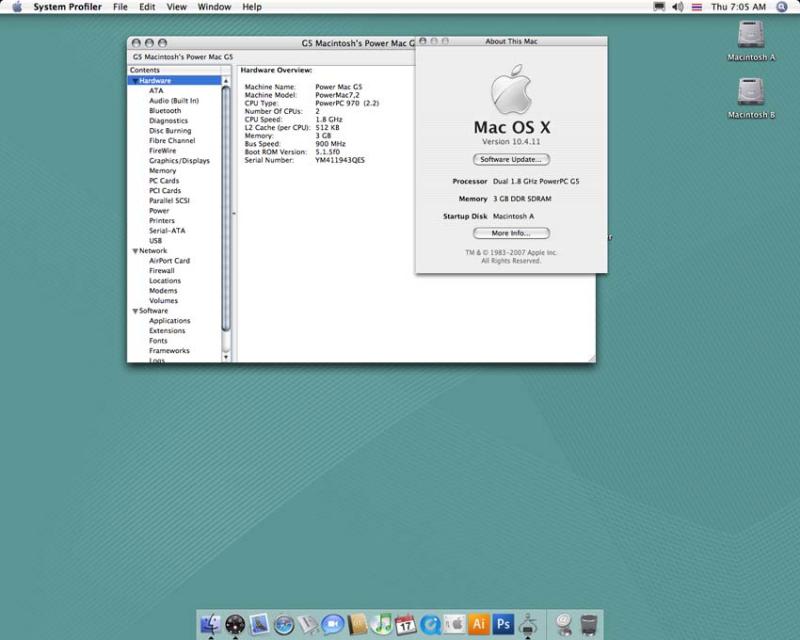Open the Trash in the dock

(589, 625)
